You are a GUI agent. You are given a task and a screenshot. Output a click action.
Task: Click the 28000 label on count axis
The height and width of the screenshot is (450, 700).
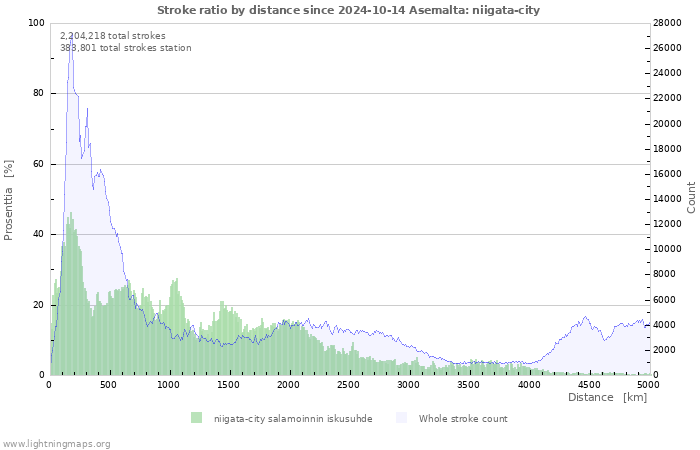[667, 23]
